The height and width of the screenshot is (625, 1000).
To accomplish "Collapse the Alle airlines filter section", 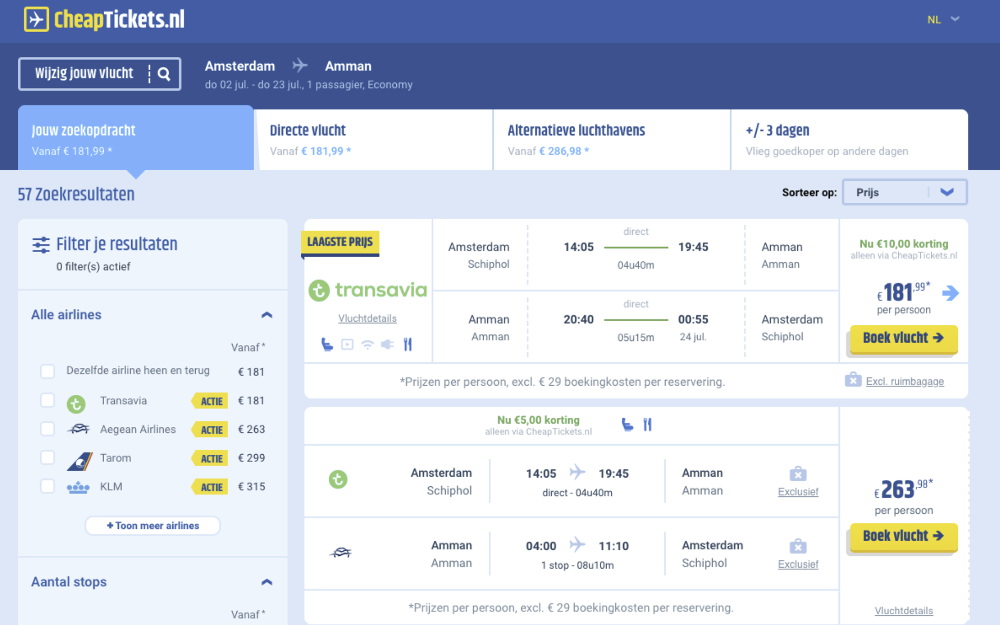I will click(x=267, y=314).
